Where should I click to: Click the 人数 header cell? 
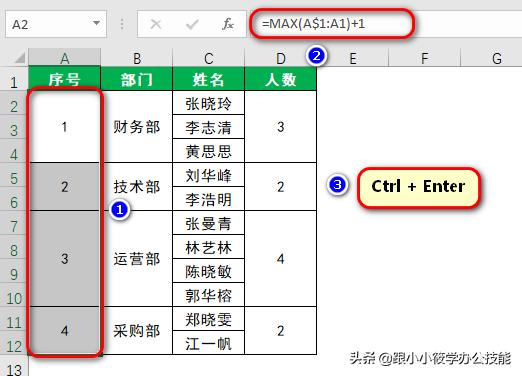pos(280,79)
